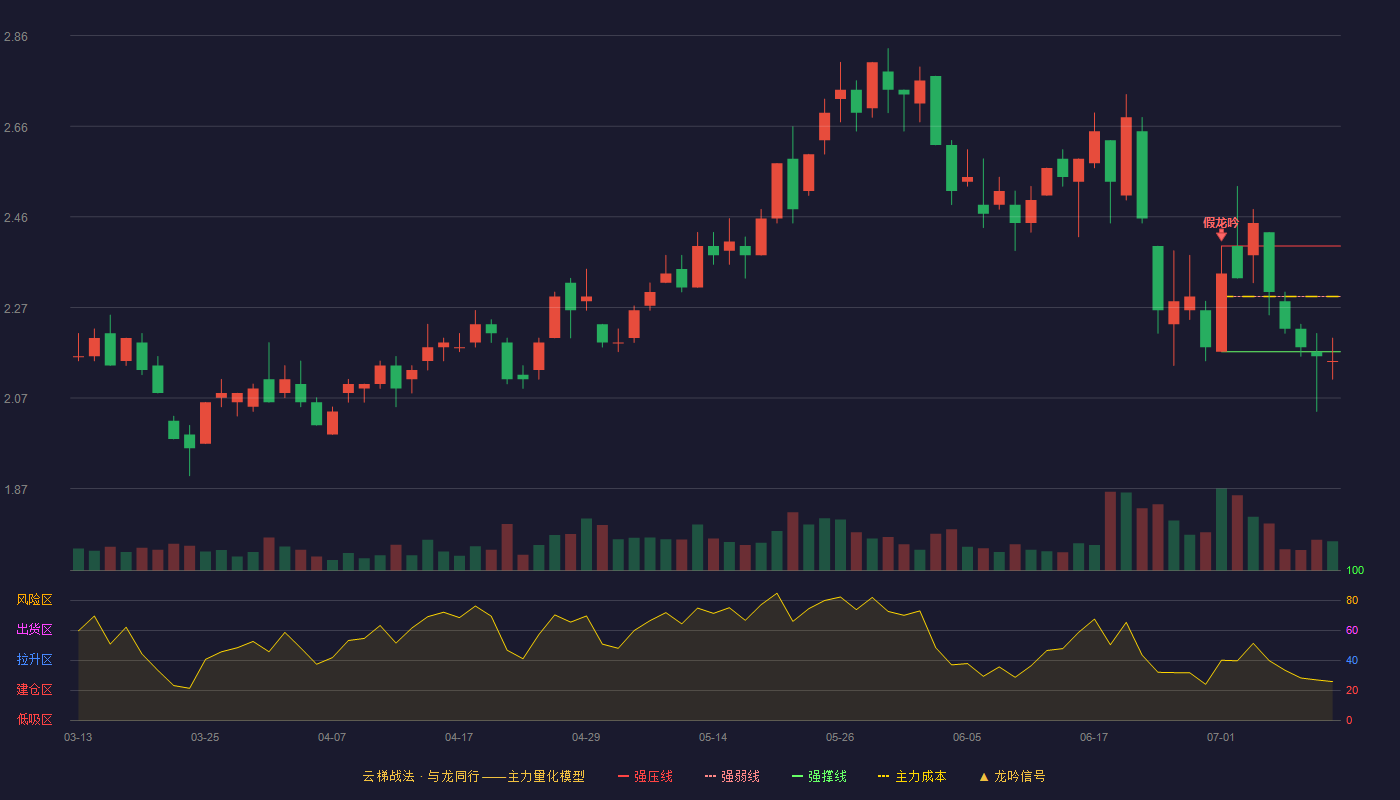Image resolution: width=1400 pixels, height=800 pixels.
Task: Click the 07-01 date axis label
Action: coord(1221,737)
